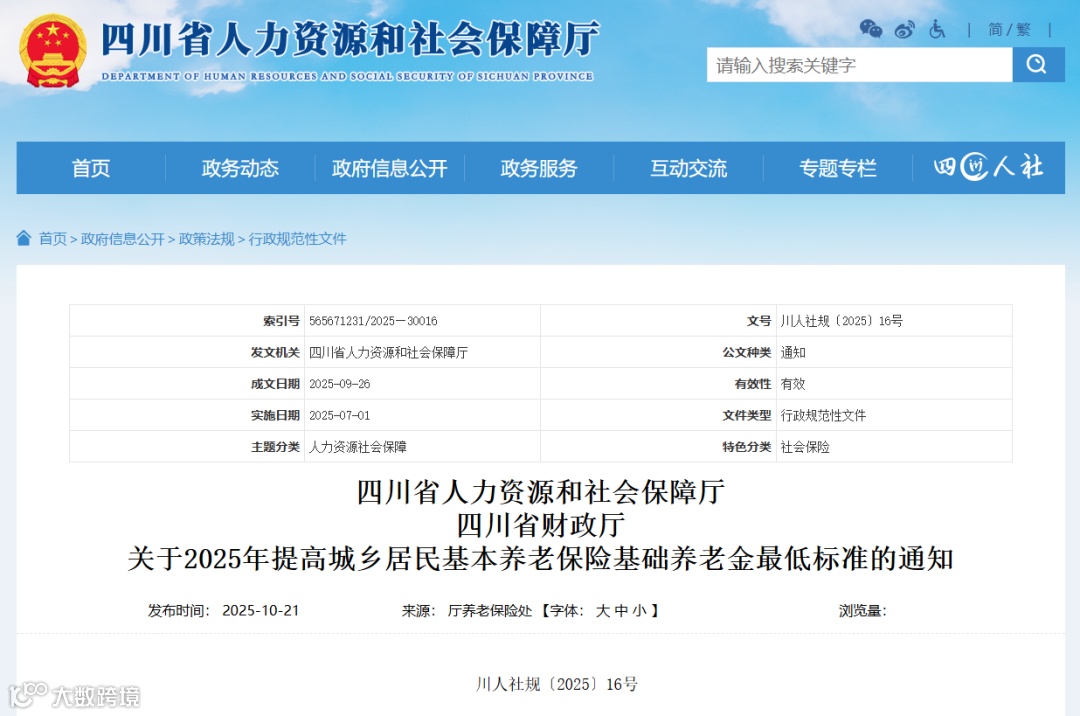Viewport: 1080px width, 716px height.
Task: Click the home icon in the breadcrumb
Action: pyautogui.click(x=21, y=240)
